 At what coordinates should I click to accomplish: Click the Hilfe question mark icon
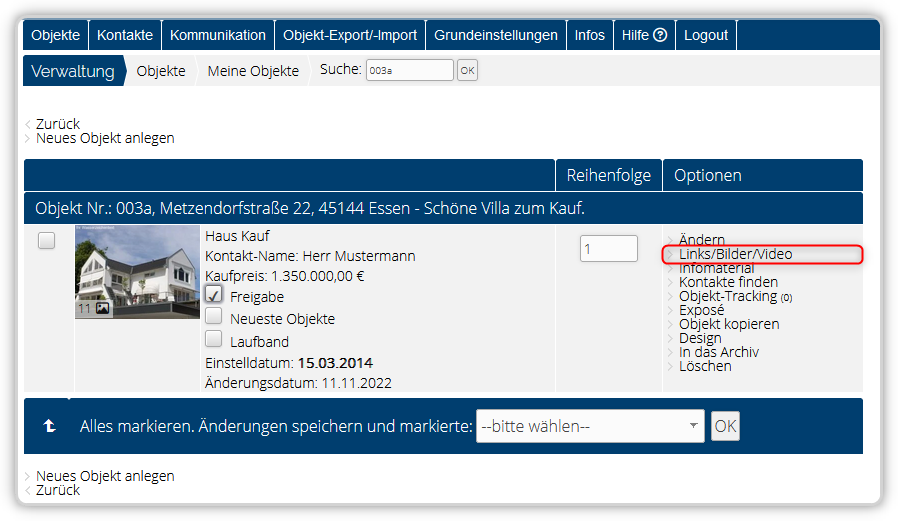[660, 35]
